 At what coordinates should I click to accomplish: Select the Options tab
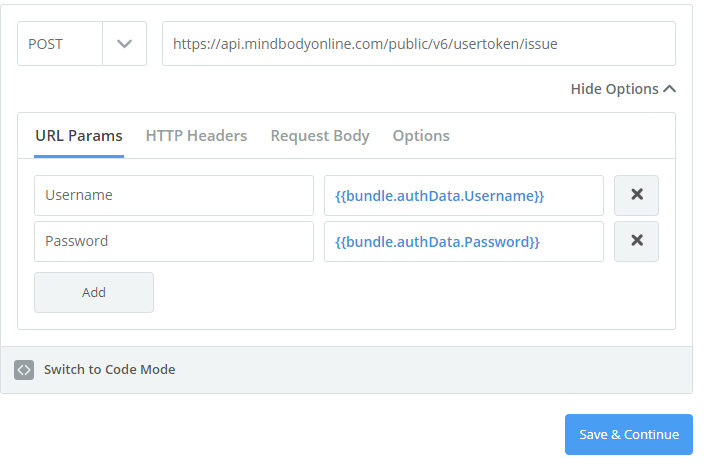[421, 136]
